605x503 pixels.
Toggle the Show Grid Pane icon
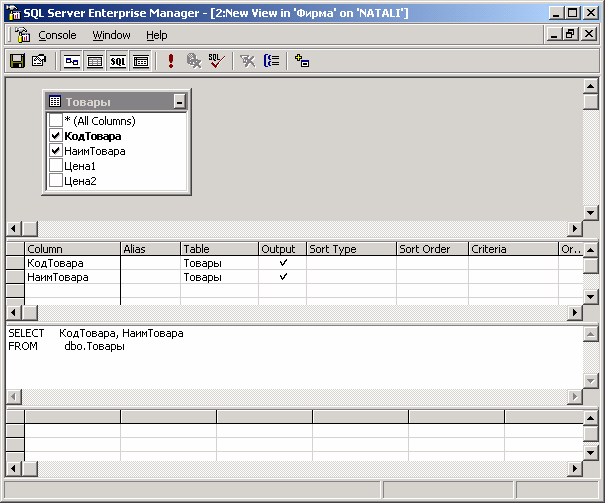95,61
